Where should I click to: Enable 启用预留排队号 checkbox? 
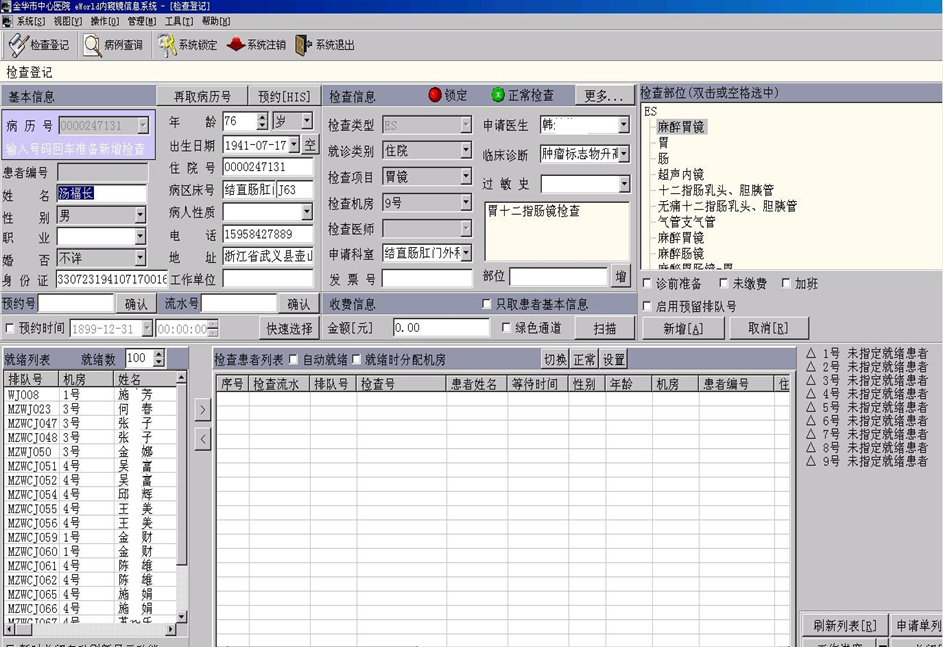[x=647, y=306]
